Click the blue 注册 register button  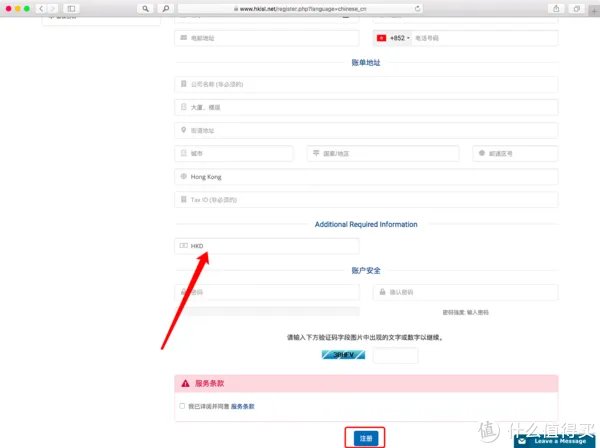365,438
